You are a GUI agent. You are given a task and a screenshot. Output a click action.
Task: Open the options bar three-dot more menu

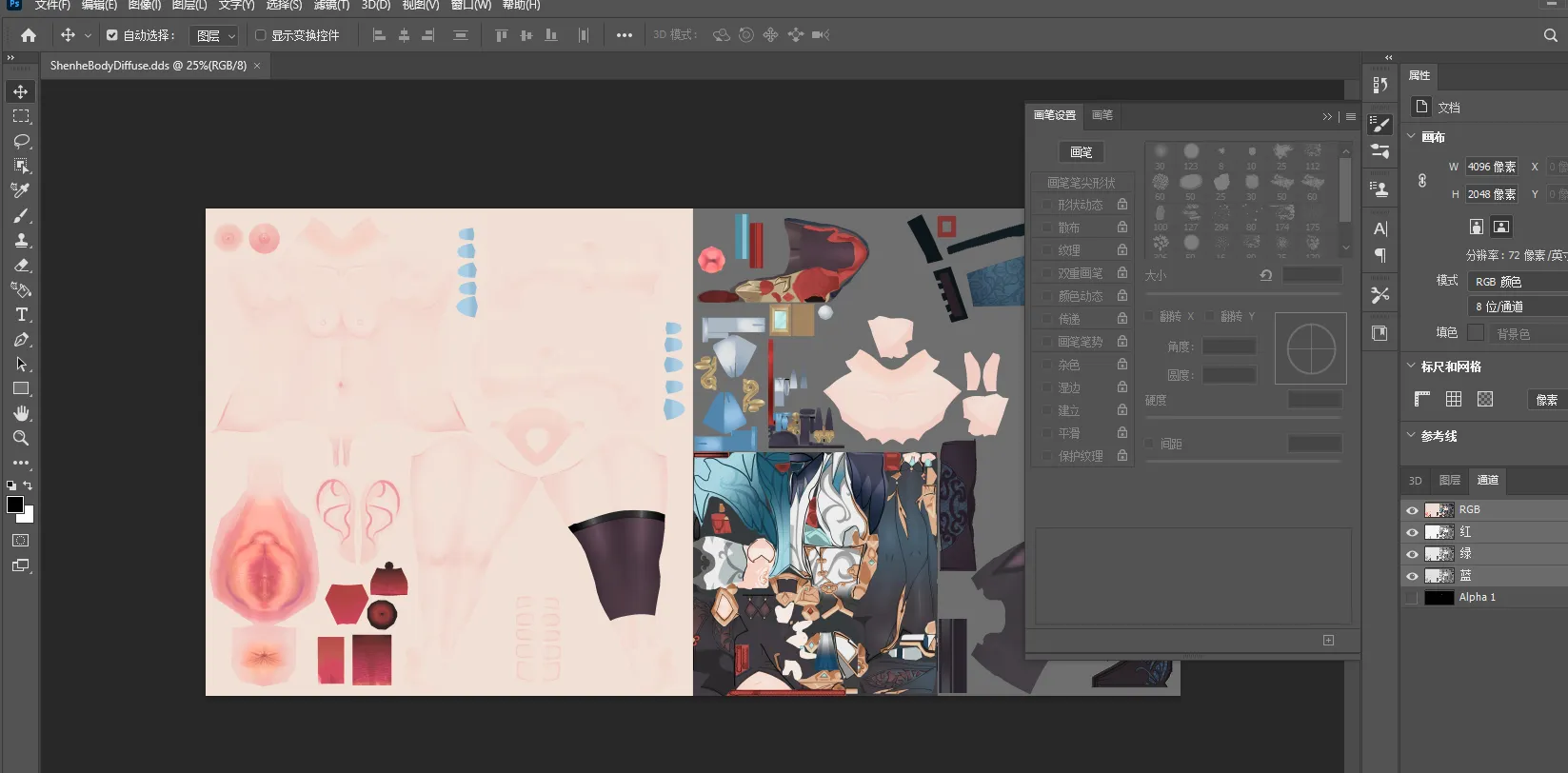tap(624, 35)
